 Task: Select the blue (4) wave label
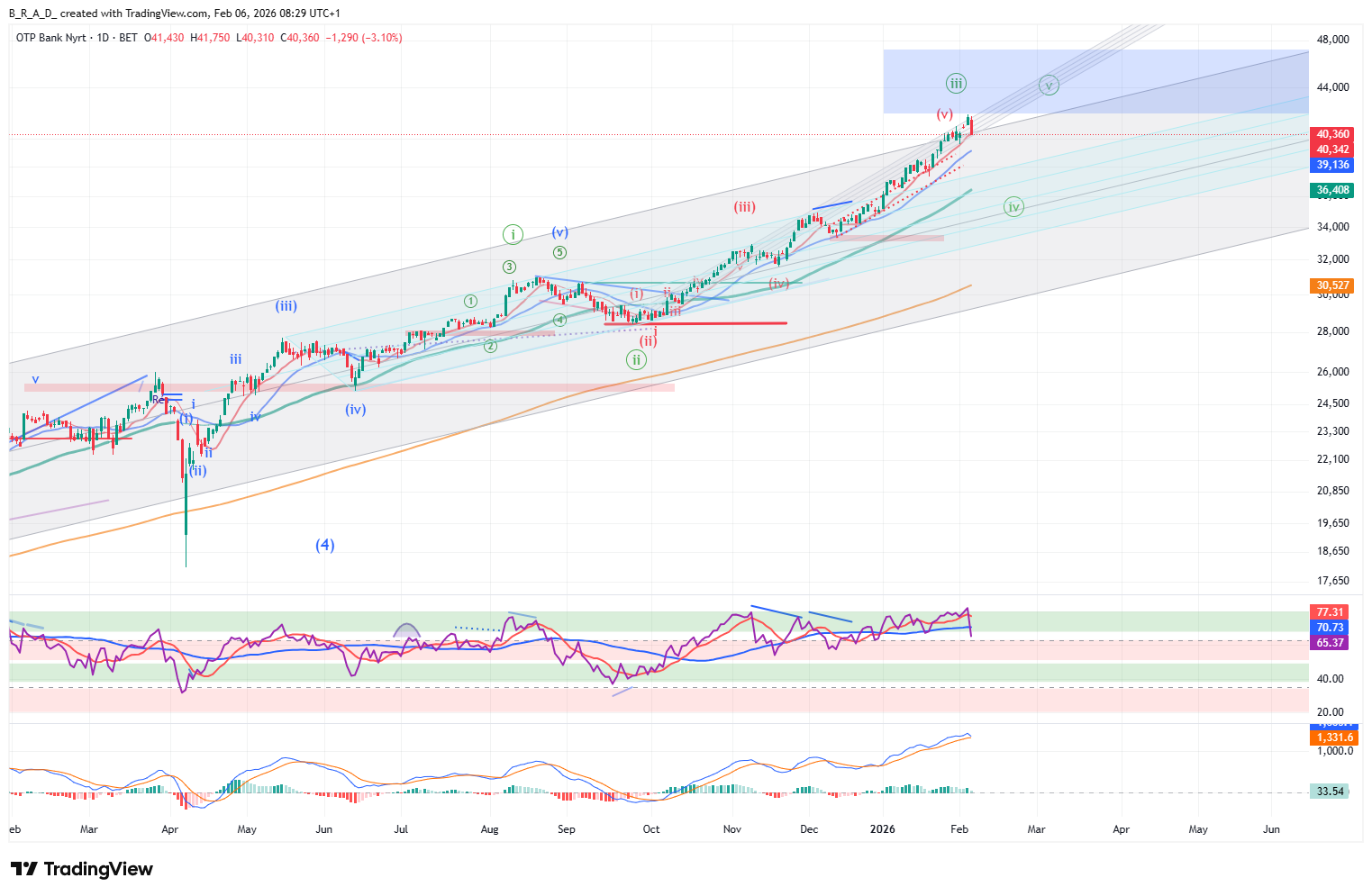tap(325, 545)
